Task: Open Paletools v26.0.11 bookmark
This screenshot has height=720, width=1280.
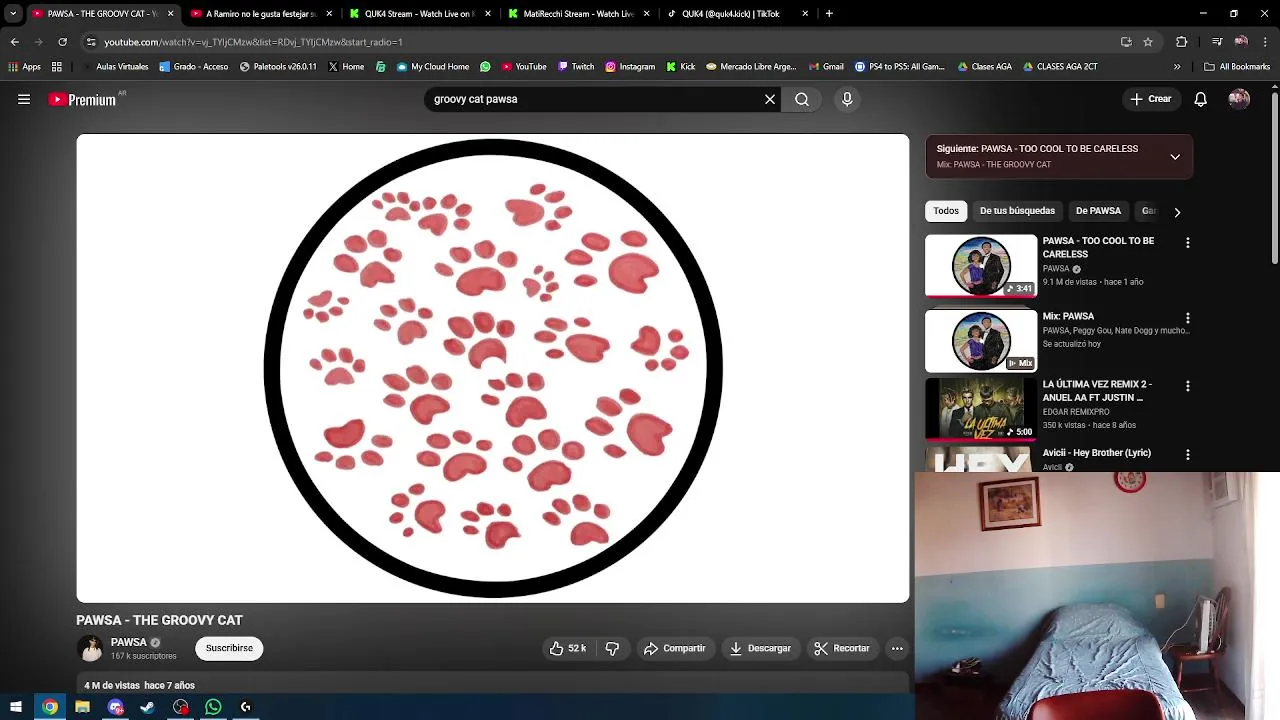Action: 278,67
